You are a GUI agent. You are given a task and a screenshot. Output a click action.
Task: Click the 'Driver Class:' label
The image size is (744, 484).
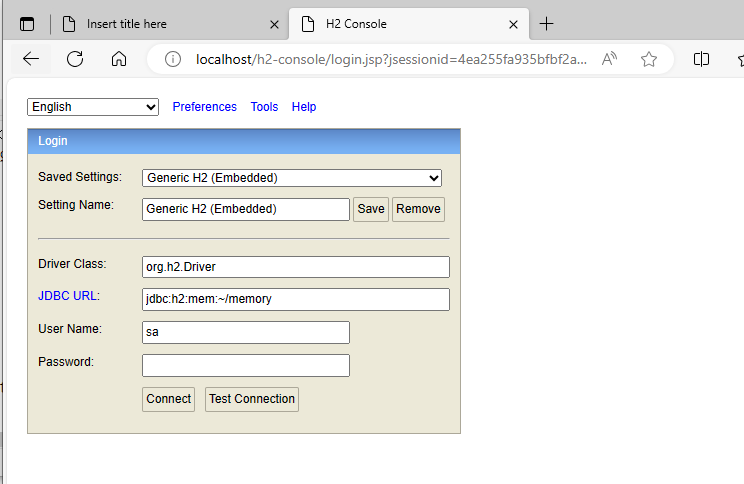72,264
